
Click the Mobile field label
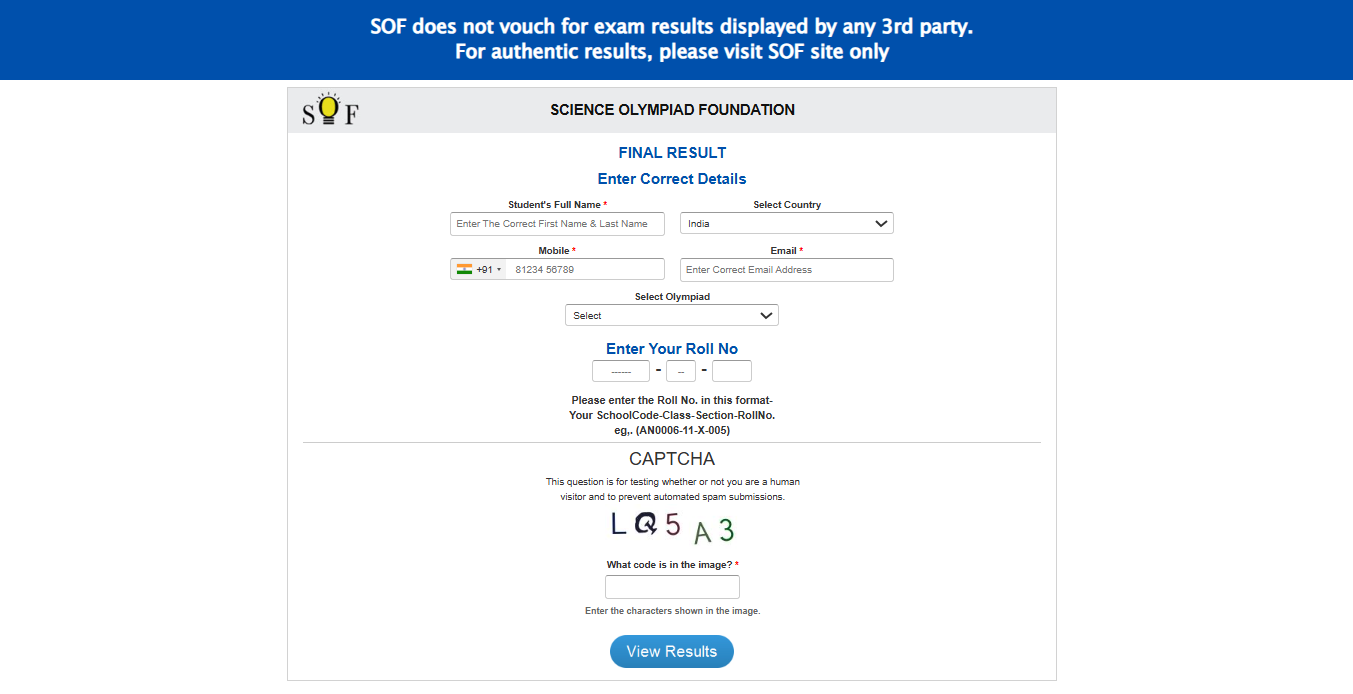pyautogui.click(x=554, y=251)
